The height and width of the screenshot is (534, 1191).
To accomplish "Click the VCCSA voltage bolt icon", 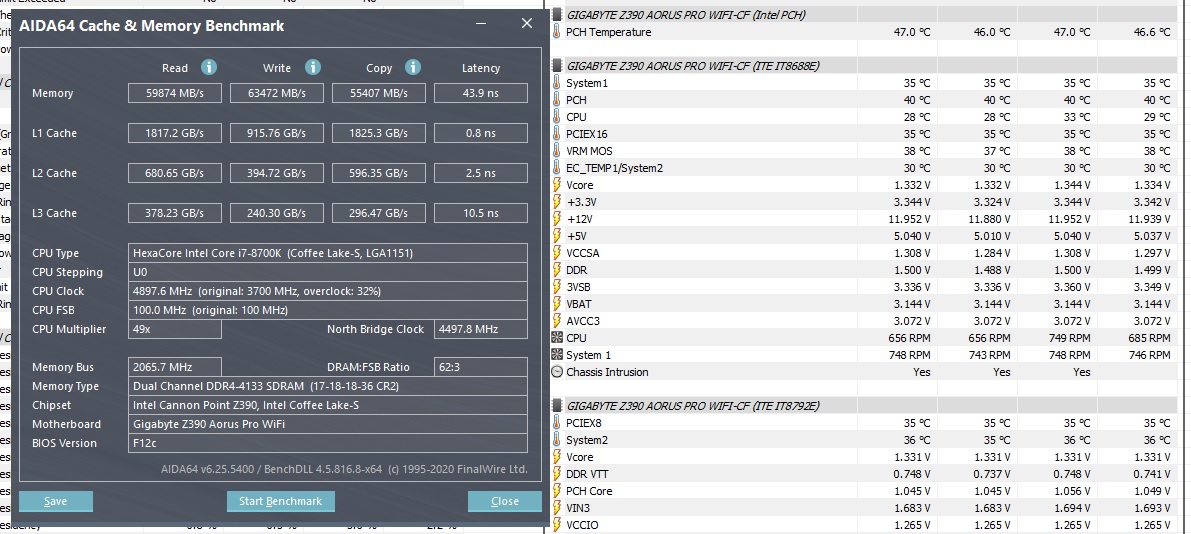I will coord(557,253).
